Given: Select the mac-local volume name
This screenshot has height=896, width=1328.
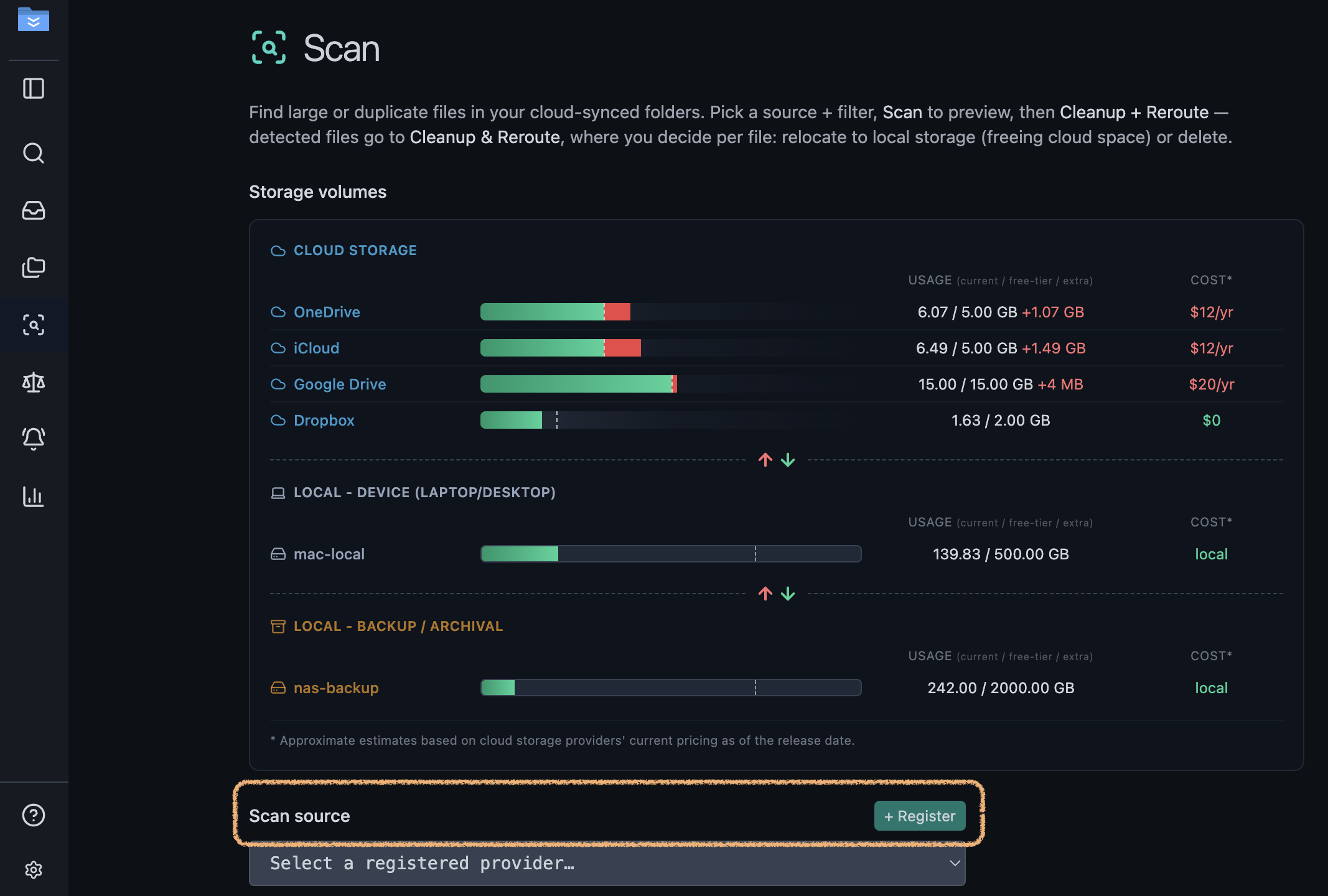Looking at the screenshot, I should click(x=329, y=554).
